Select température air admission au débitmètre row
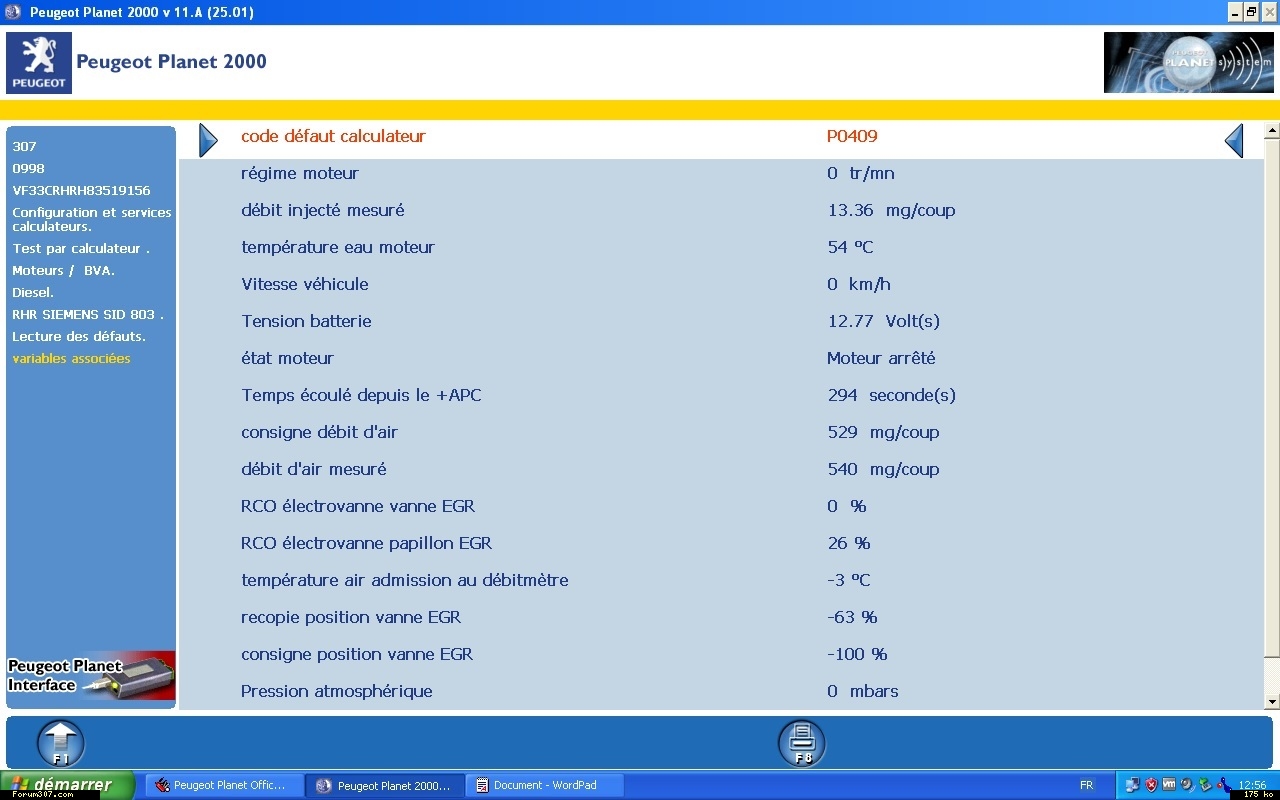Screen dimensions: 1280x800 (x=721, y=580)
